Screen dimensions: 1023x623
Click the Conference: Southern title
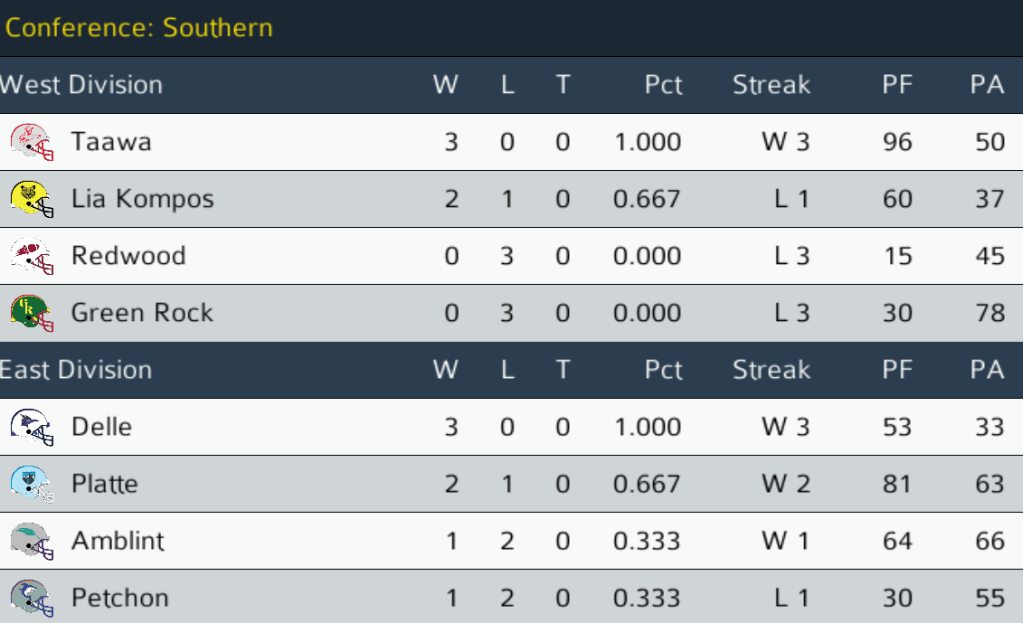138,27
